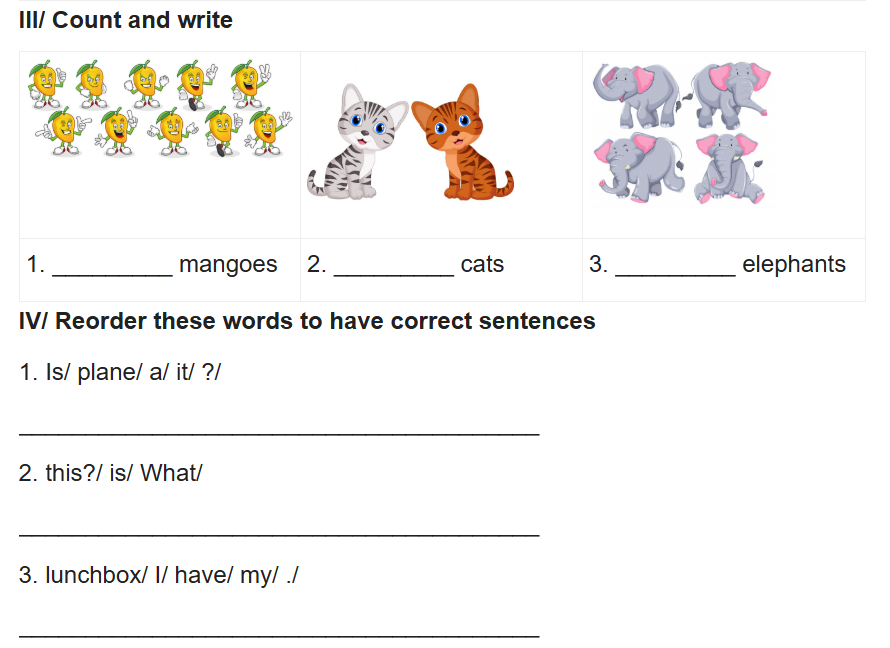This screenshot has height=648, width=890.
Task: Click the blank before "elephants"
Action: click(x=676, y=266)
